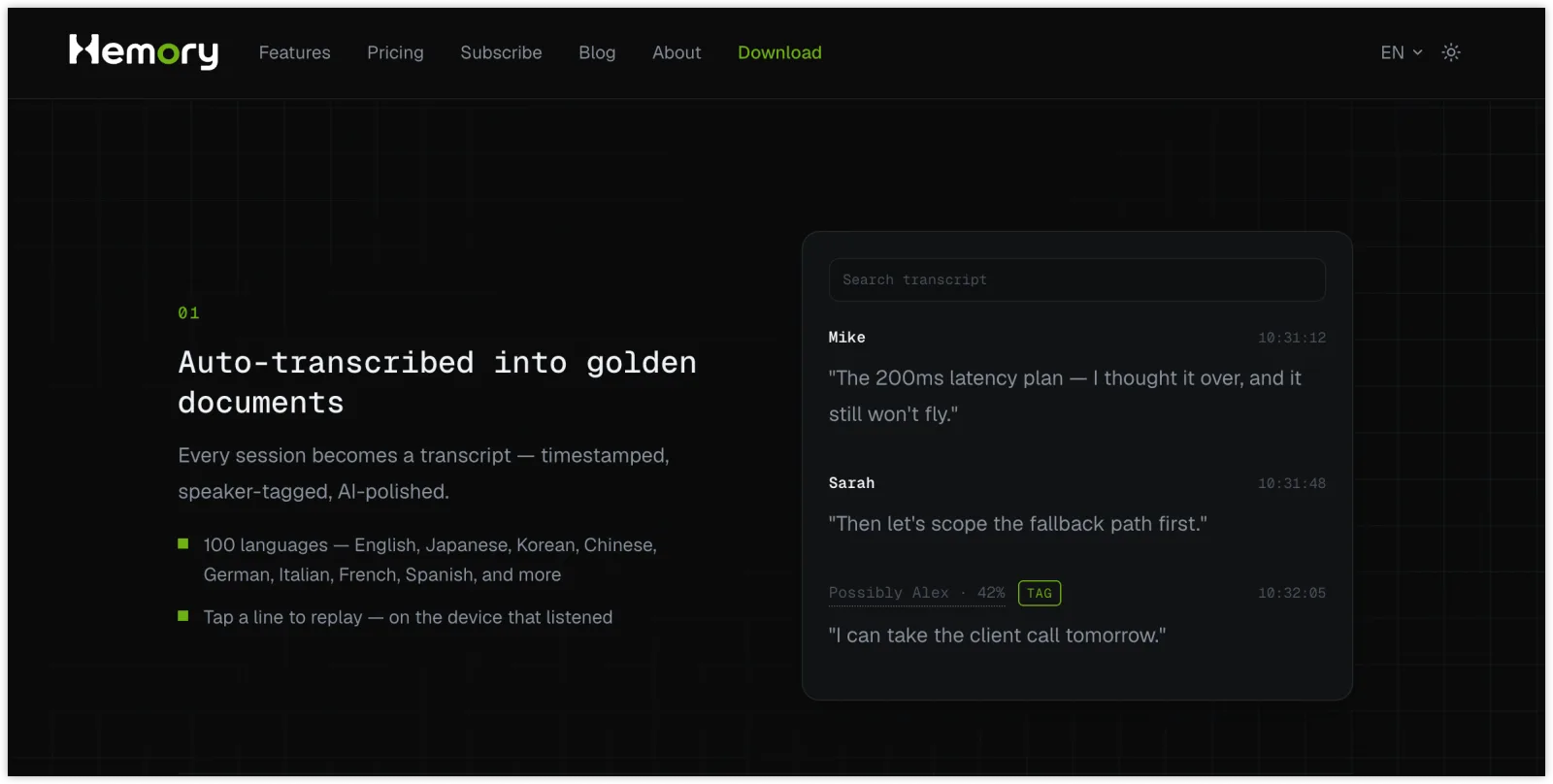Click the "100 languages" bullet text

tap(430, 560)
